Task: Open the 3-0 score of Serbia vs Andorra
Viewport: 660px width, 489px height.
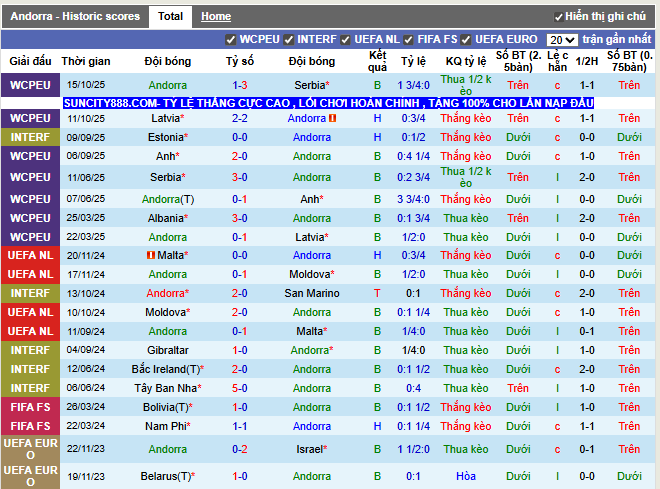Action: click(240, 177)
